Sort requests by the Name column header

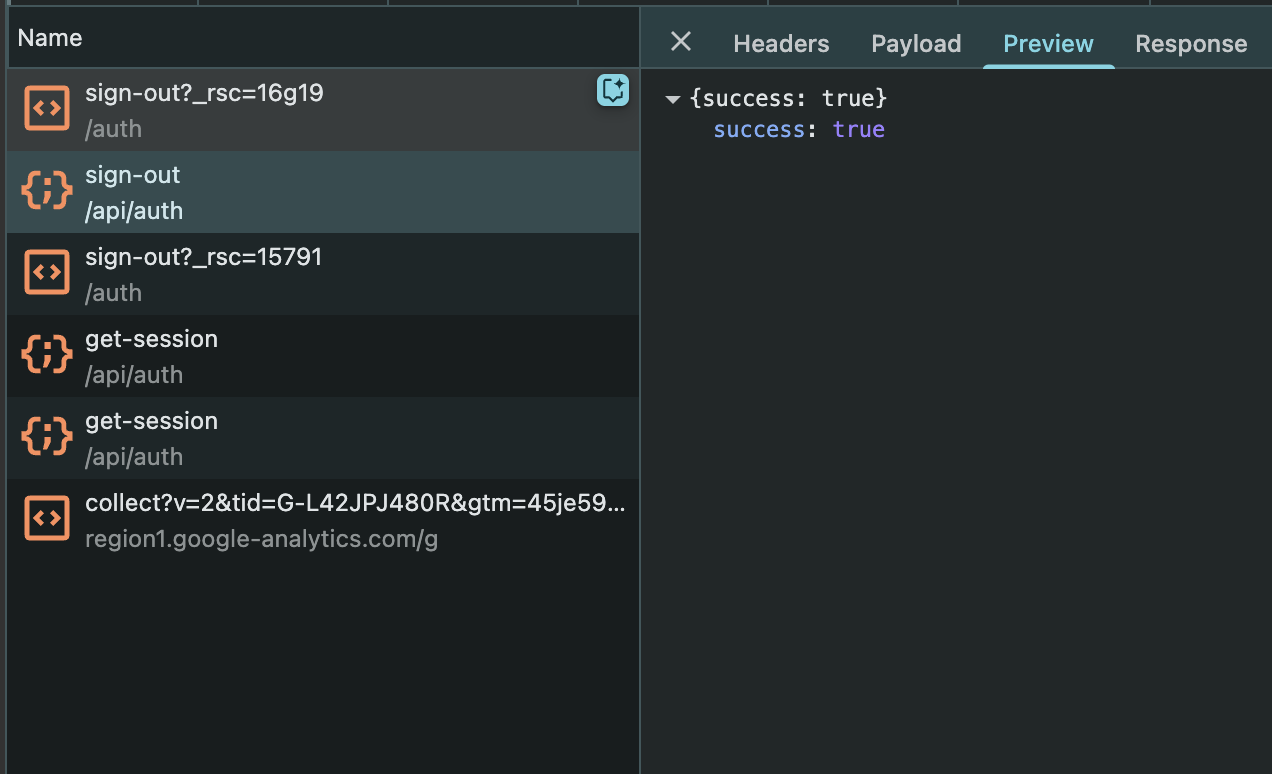[50, 38]
